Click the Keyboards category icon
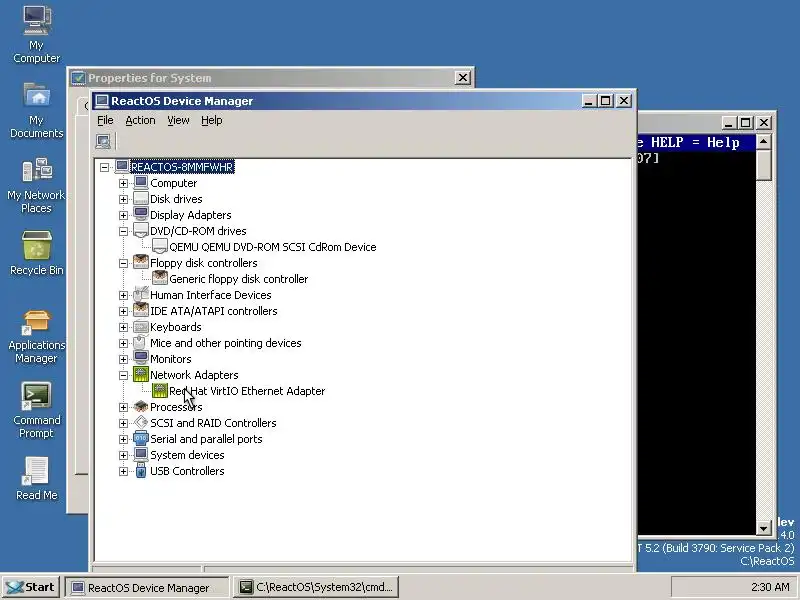Screen dimensions: 800x600 [141, 327]
